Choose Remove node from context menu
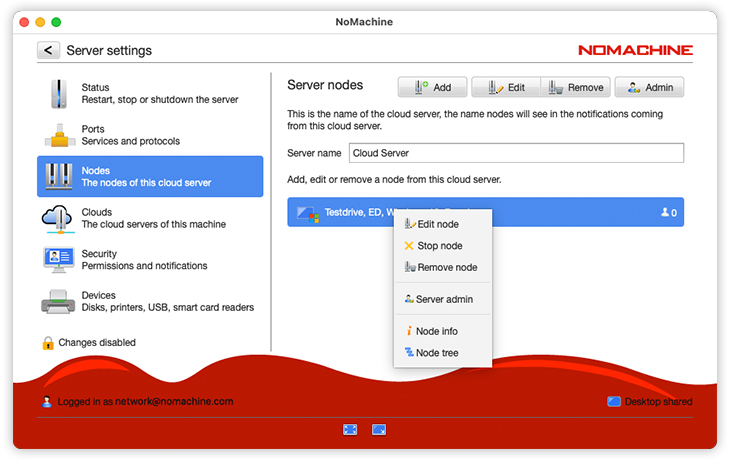The height and width of the screenshot is (461, 730). (446, 268)
